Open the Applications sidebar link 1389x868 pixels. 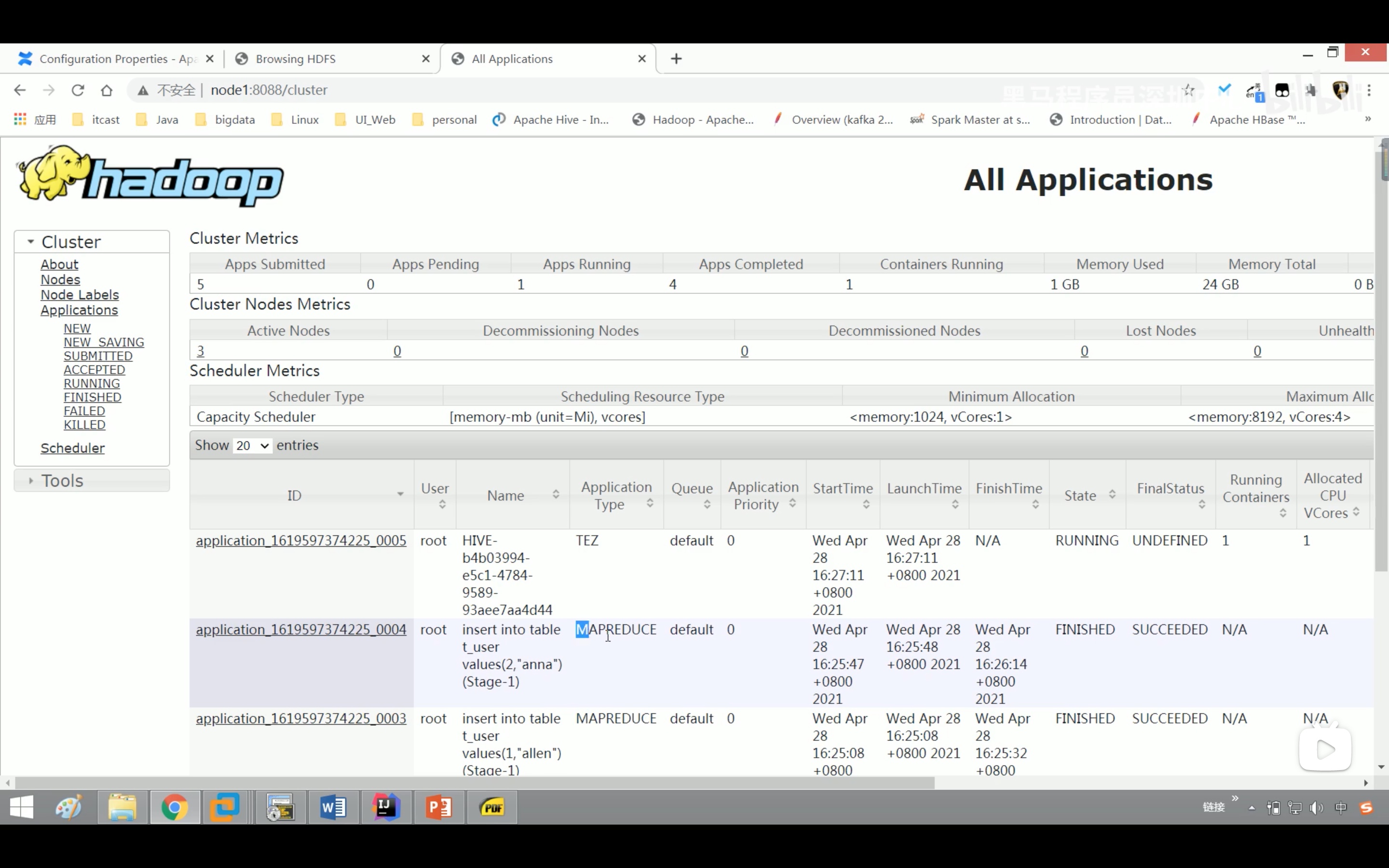[79, 310]
